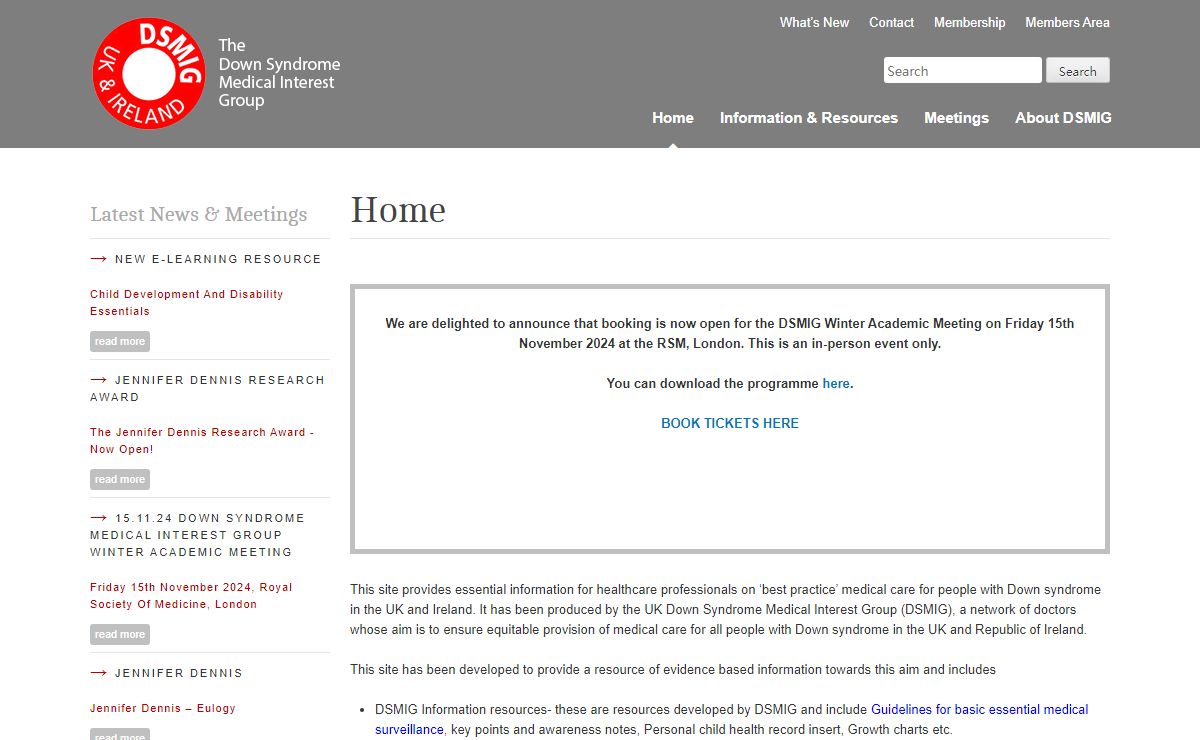Click 'The Down Syndrome Medical Interest Group' title
The image size is (1200, 740).
[279, 73]
